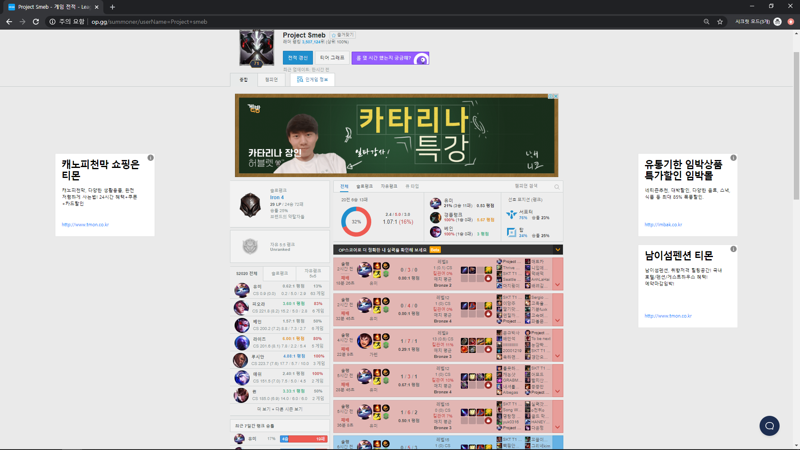This screenshot has width=800, height=450.
Task: Click Yuumi champion portrait in first match row
Action: (x=364, y=269)
